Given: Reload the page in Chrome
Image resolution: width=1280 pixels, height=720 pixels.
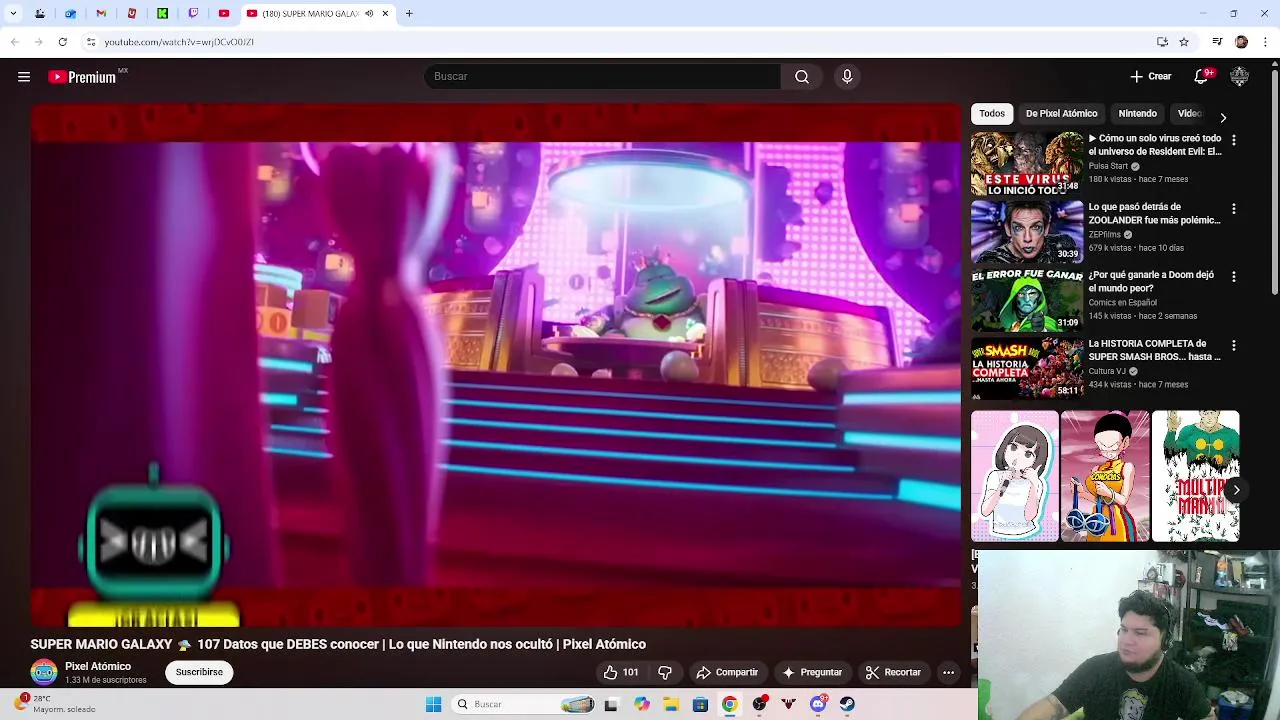Looking at the screenshot, I should (62, 42).
